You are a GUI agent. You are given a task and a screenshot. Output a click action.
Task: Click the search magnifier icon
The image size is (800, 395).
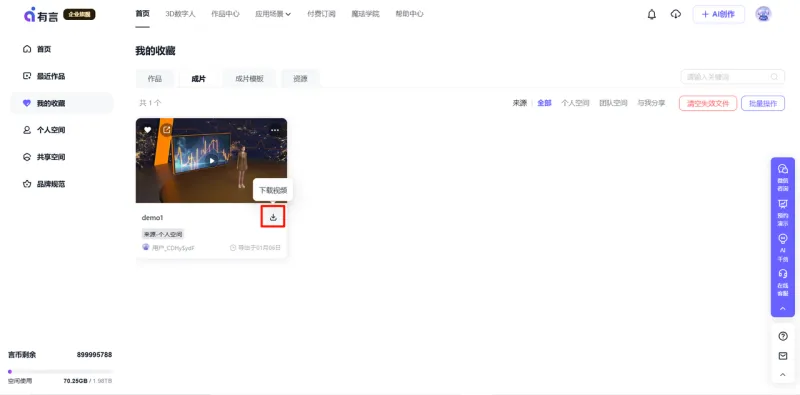pyautogui.click(x=774, y=77)
